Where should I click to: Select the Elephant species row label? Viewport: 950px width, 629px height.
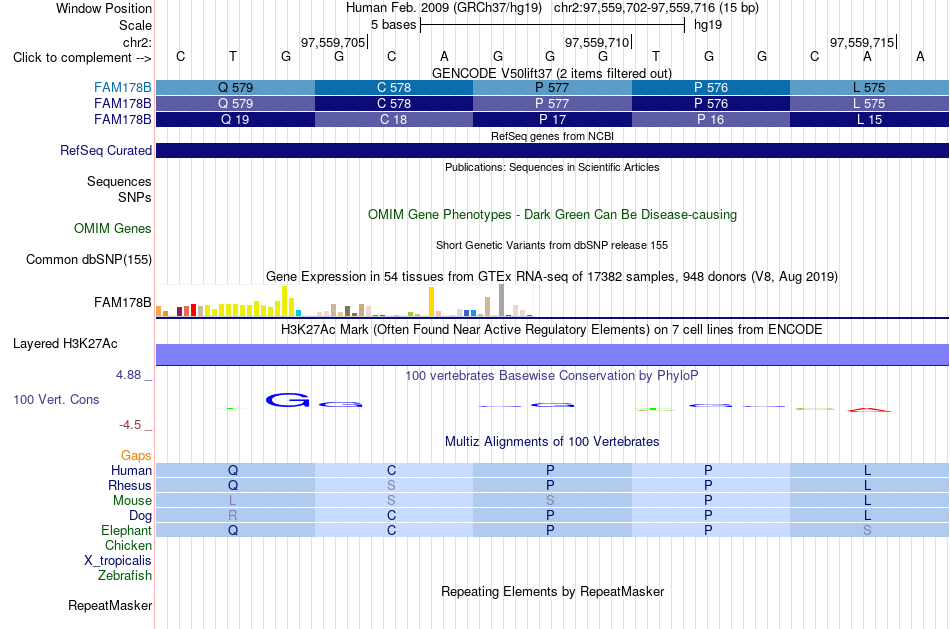click(x=127, y=530)
